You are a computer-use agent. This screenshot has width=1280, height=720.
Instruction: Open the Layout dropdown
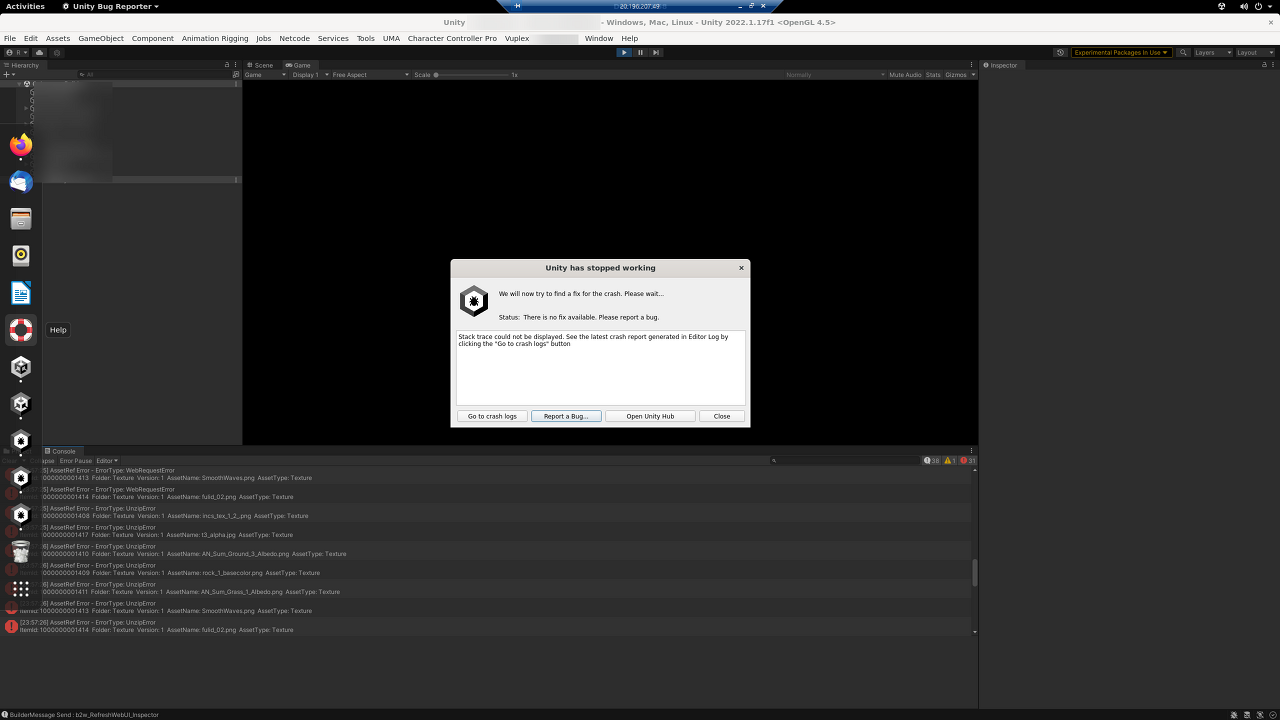tap(1255, 52)
